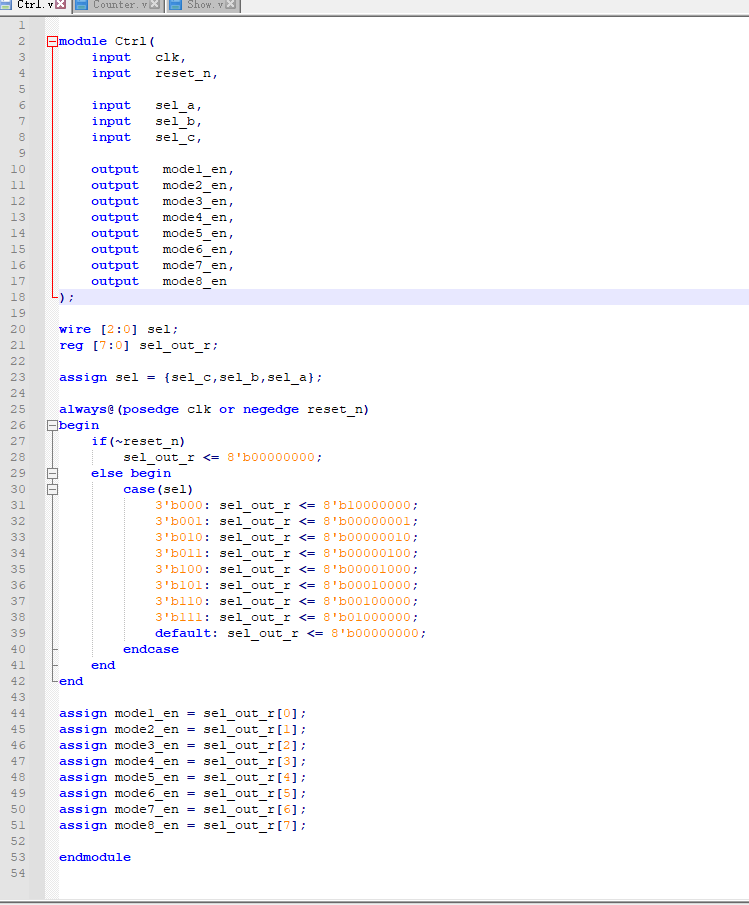Click the 'sel_a,' port name
Screen dimensions: 749x905
click(178, 106)
